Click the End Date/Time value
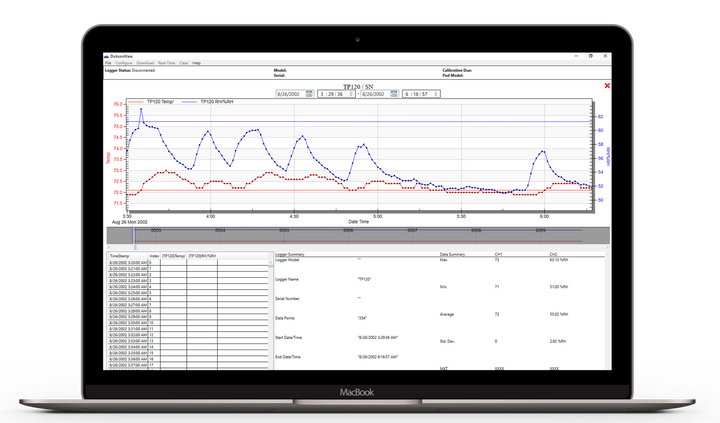Viewport: 720px width, 423px height. 377,357
